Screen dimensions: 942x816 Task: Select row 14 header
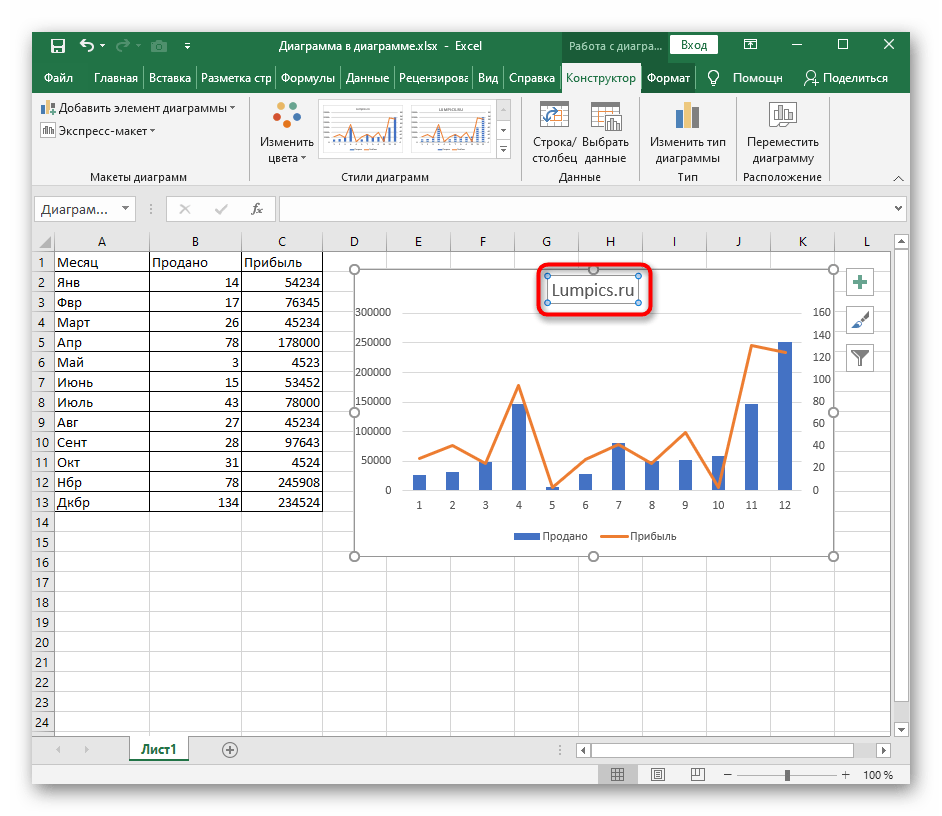click(x=43, y=522)
